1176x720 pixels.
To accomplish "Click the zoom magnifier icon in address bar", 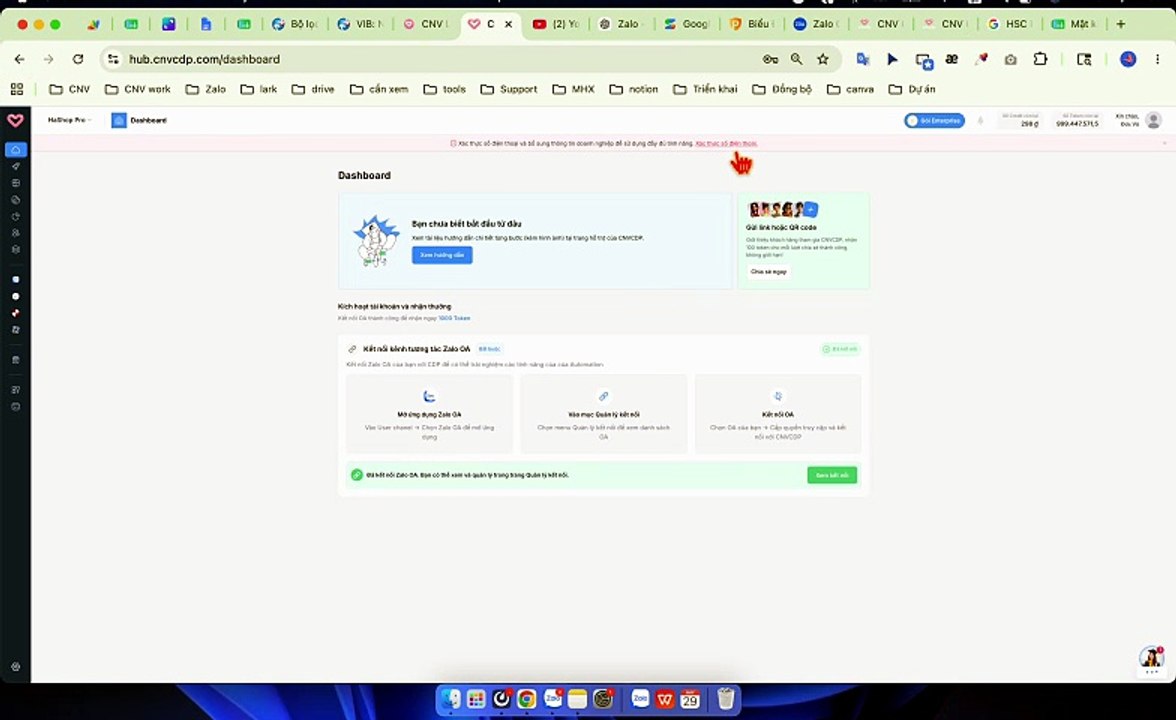I will (796, 58).
